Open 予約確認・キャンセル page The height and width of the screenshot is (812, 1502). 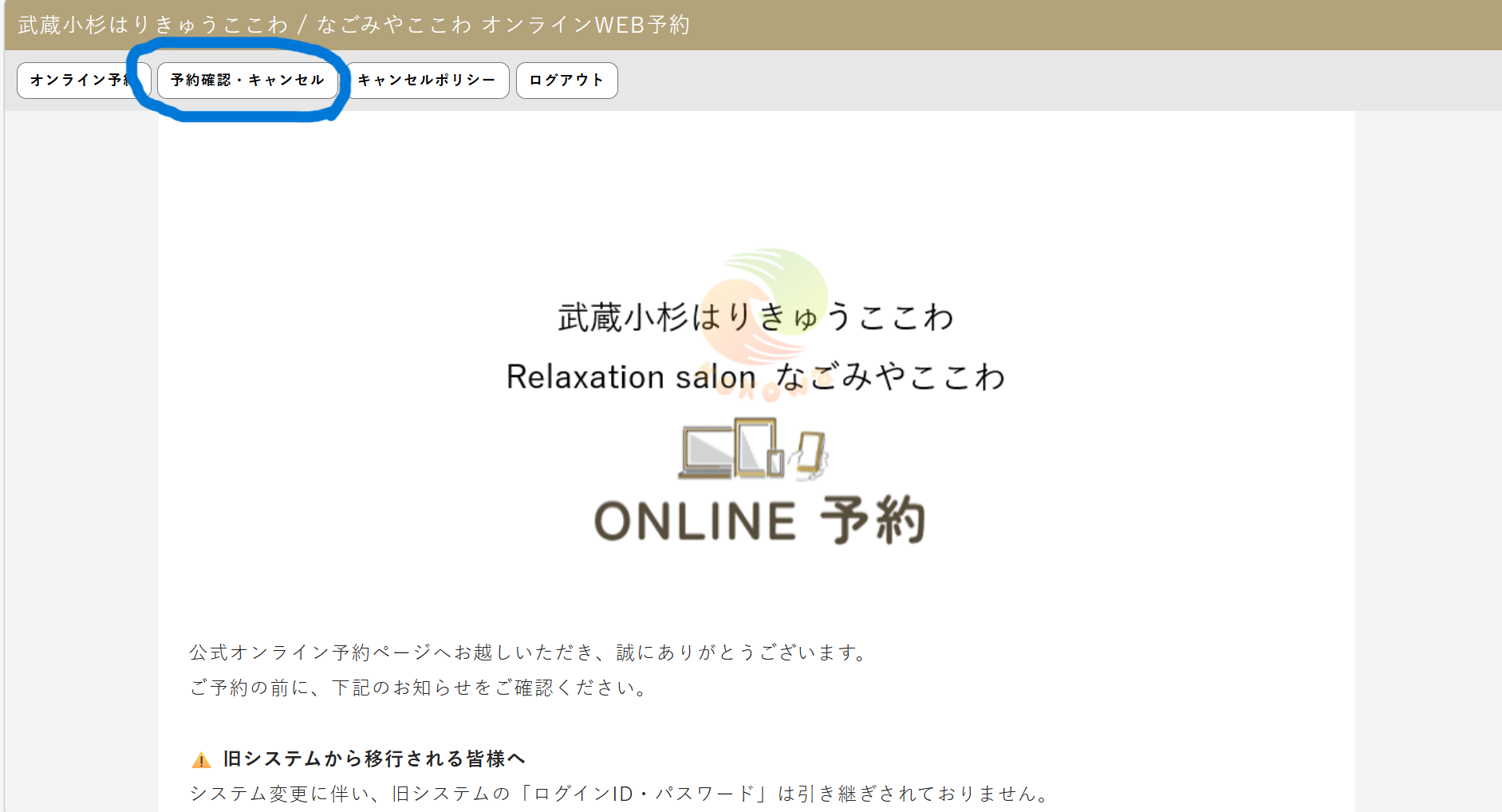(x=247, y=81)
